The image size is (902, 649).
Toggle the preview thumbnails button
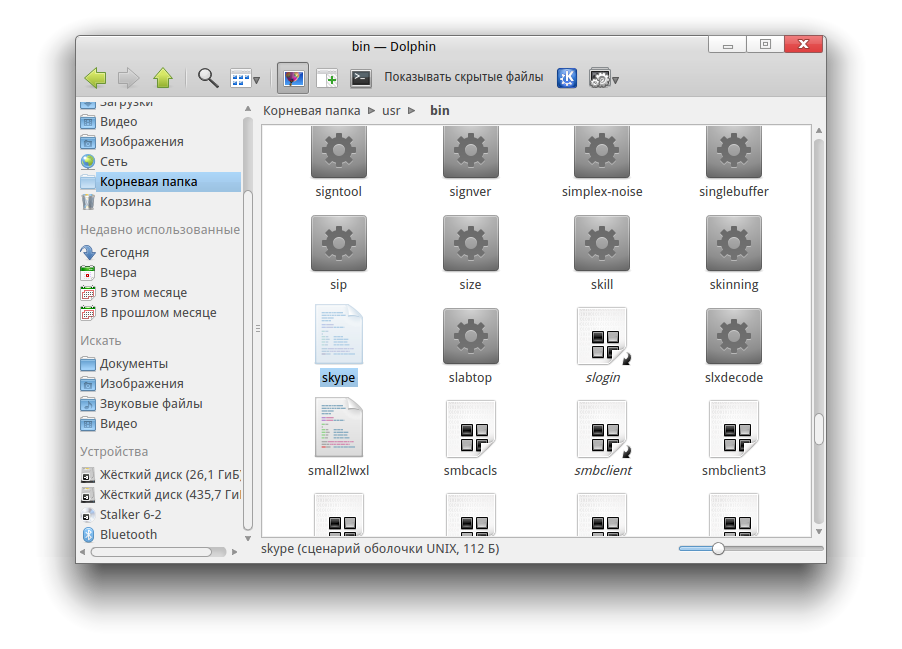click(x=293, y=78)
